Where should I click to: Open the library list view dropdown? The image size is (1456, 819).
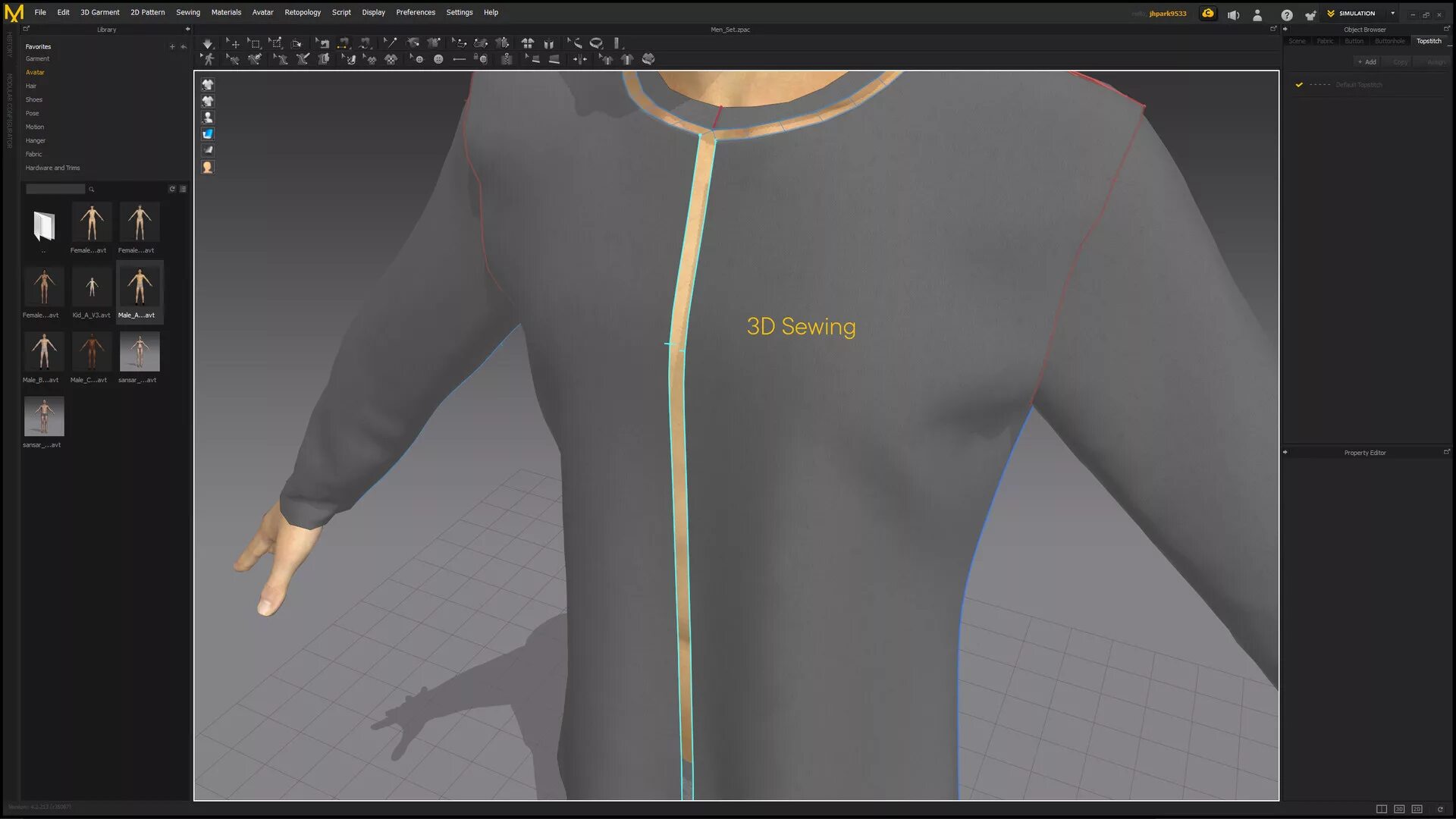click(x=182, y=189)
